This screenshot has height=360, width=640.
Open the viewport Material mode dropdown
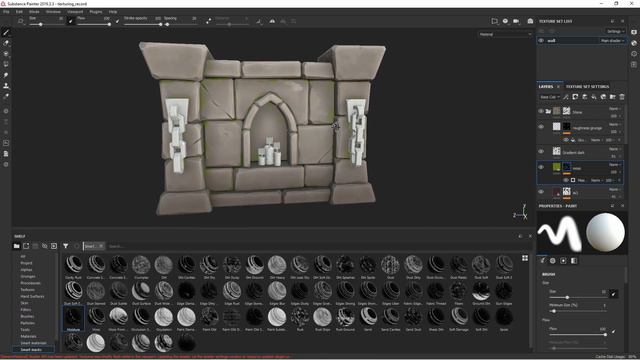[505, 35]
